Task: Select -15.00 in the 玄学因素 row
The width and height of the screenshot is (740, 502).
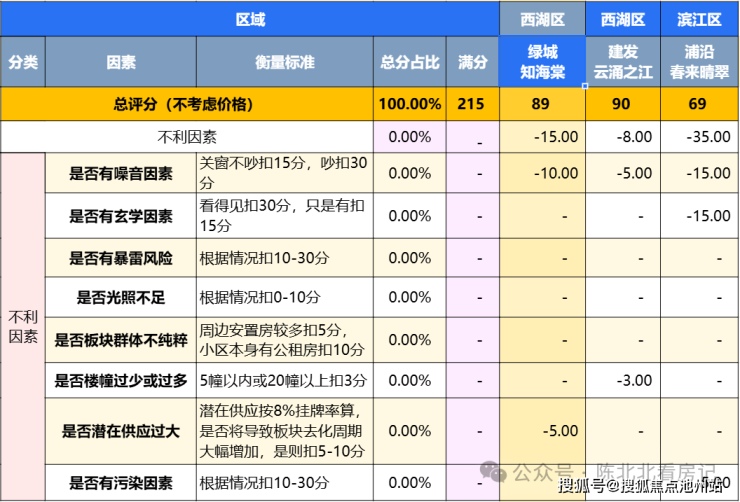Action: tap(699, 216)
